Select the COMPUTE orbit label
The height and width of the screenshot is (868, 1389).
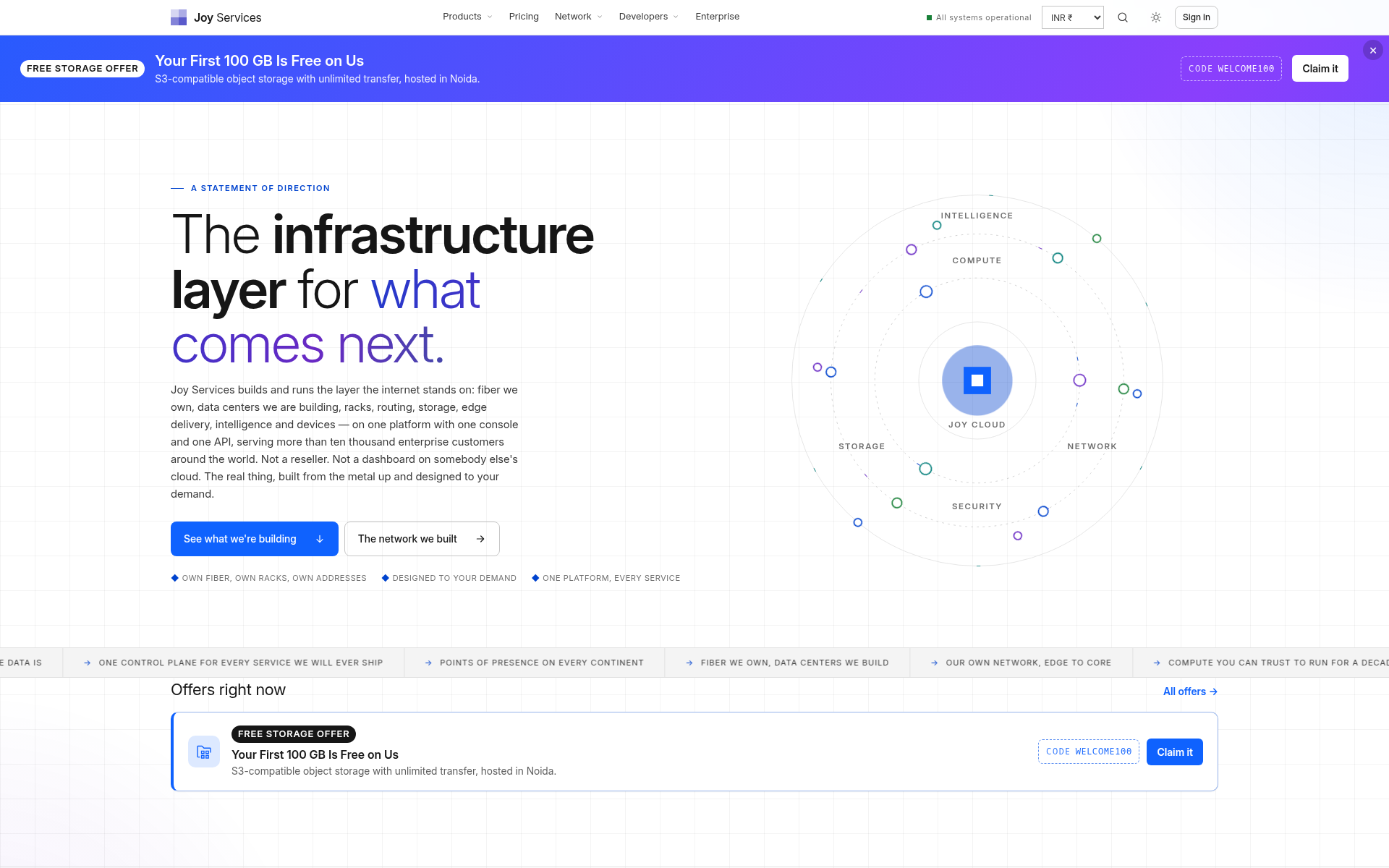coord(977,260)
